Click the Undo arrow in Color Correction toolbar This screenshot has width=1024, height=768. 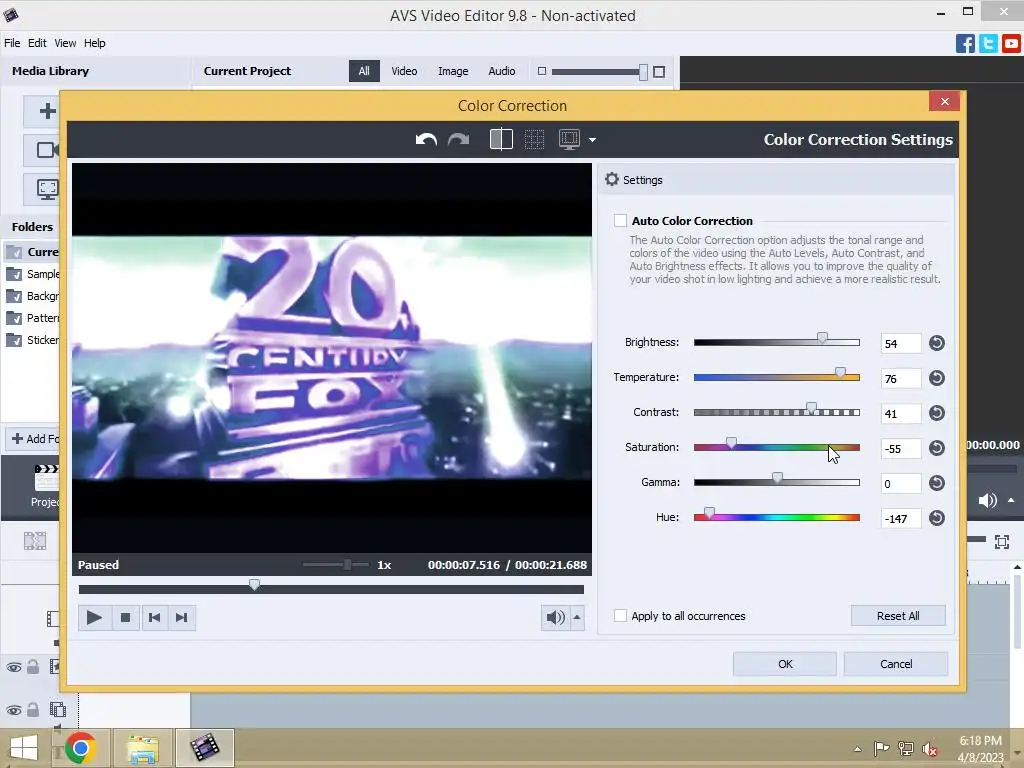(426, 139)
